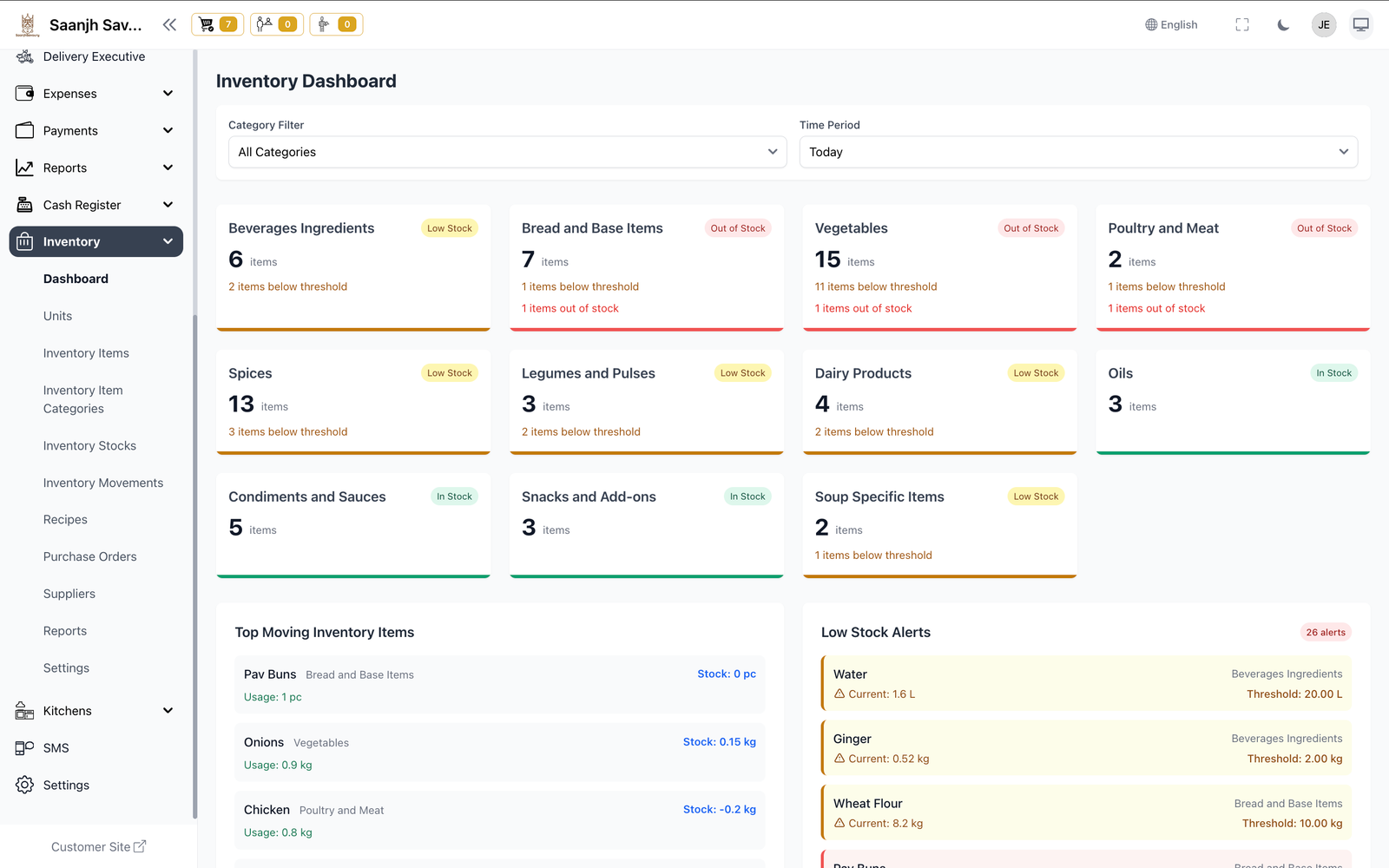Viewport: 1389px width, 868px height.
Task: Click the sidebar vertical scrollbar
Action: 195,564
